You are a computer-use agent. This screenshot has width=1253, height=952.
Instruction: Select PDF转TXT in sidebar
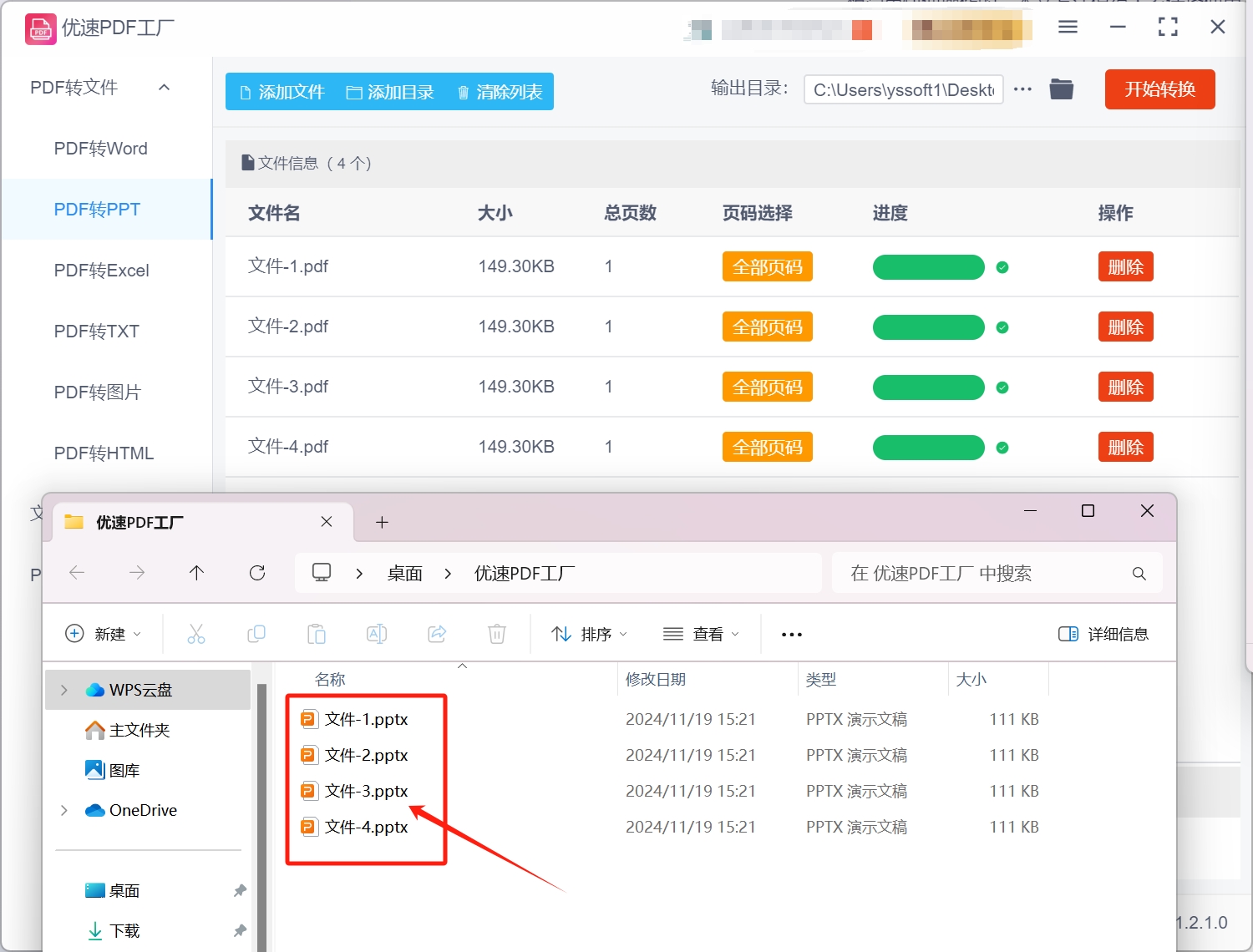pos(97,332)
